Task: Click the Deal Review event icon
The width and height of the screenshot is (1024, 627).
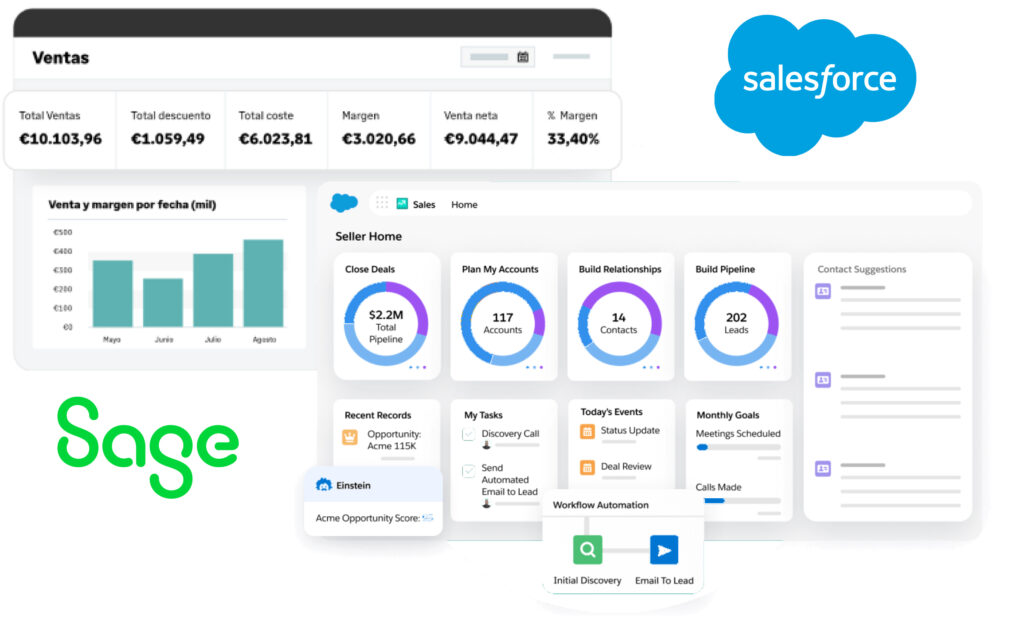Action: tap(587, 467)
